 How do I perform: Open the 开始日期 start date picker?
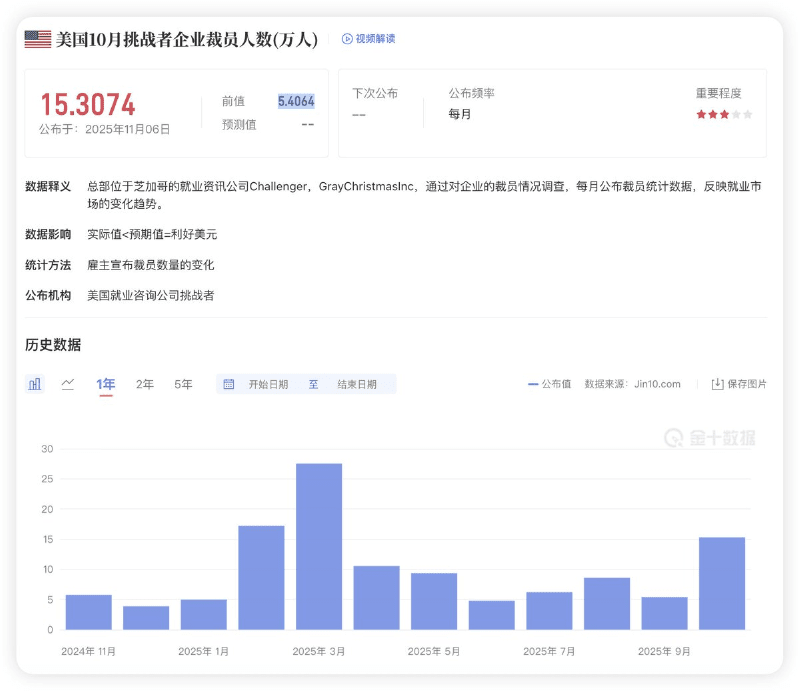tap(268, 384)
